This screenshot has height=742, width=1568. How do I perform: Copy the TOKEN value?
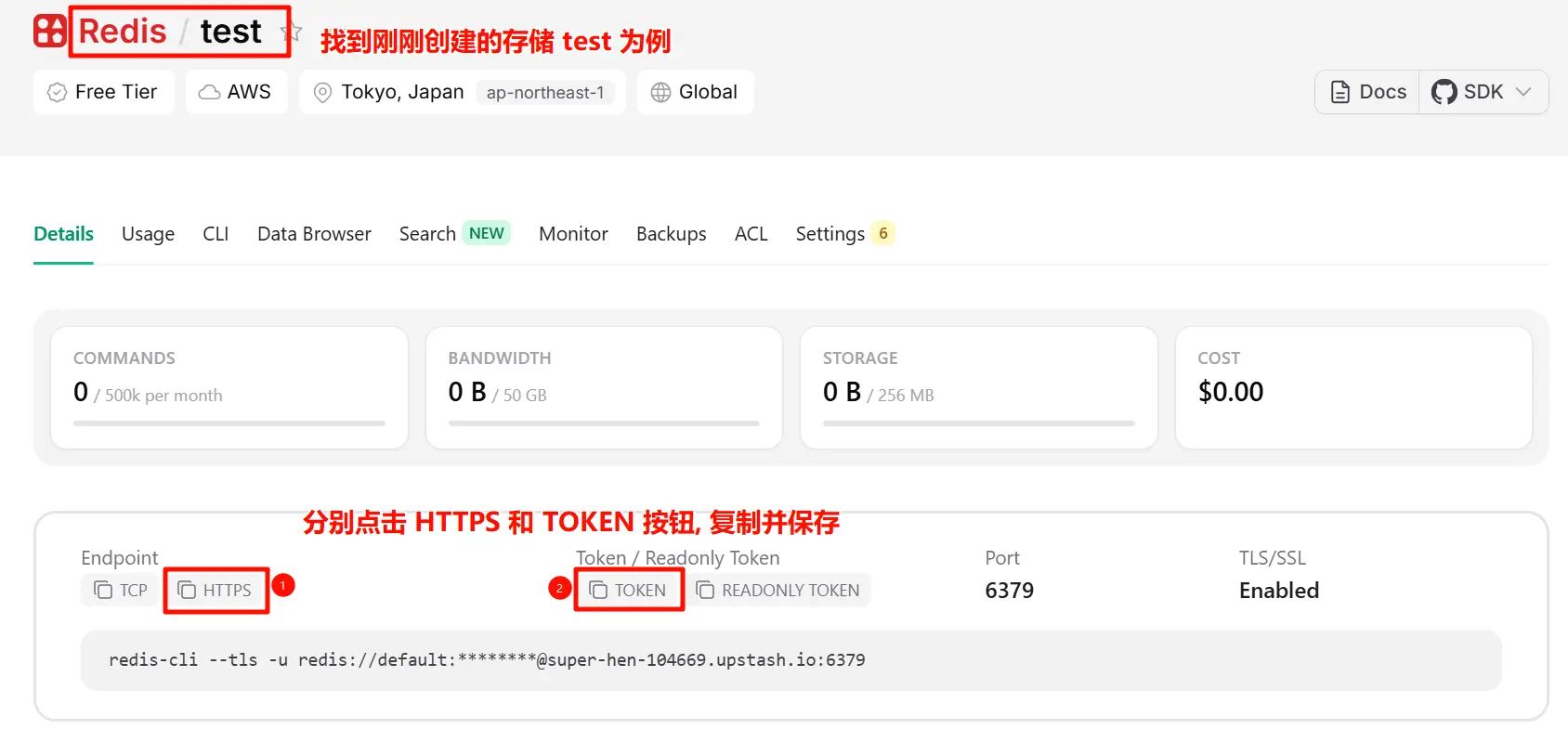[x=627, y=591]
